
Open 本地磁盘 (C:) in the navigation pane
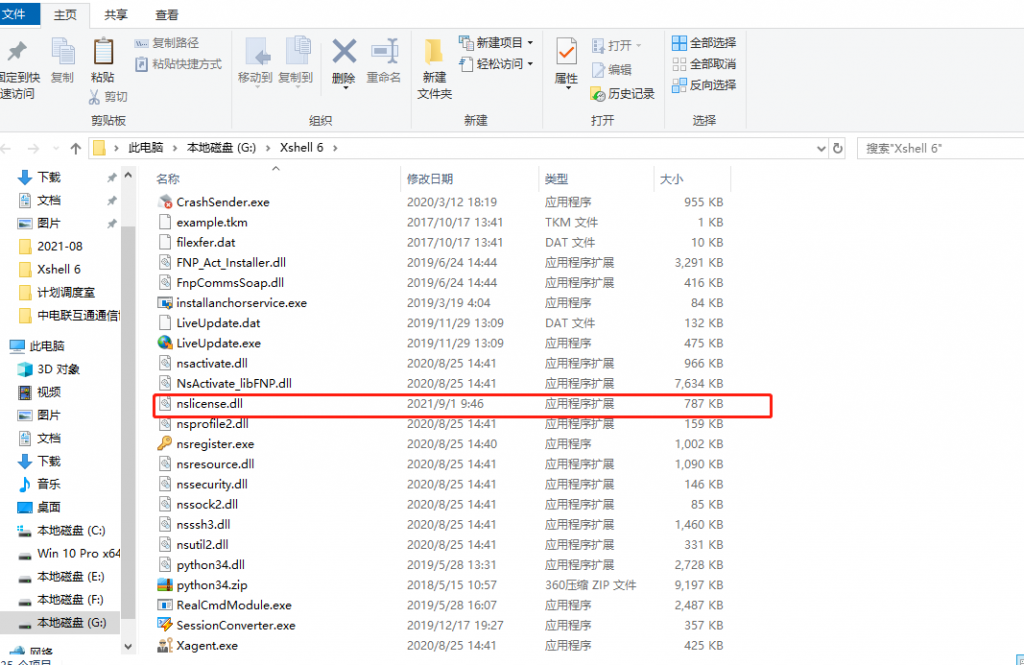[71, 530]
